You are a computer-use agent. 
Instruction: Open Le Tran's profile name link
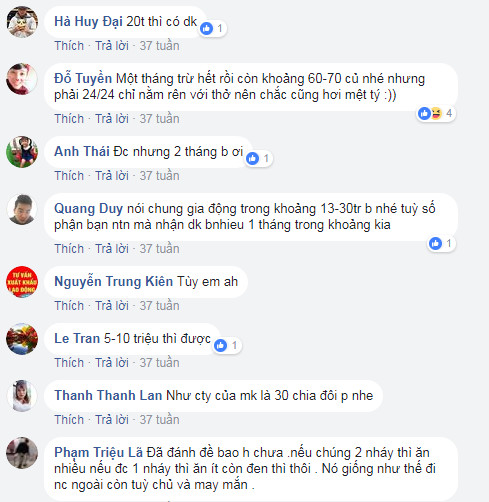coord(77,339)
